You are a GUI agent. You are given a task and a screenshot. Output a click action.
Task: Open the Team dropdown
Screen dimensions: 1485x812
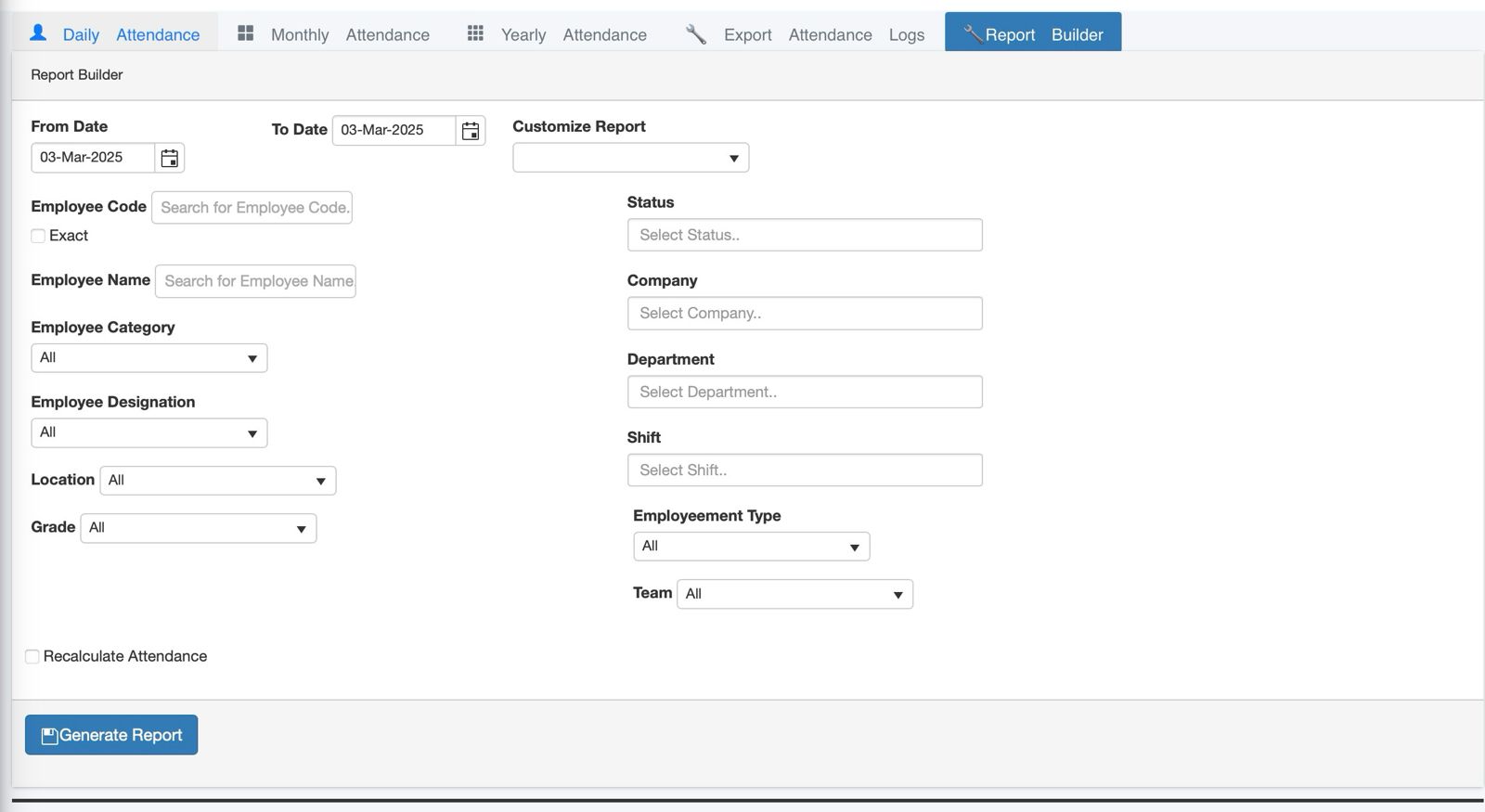point(794,594)
